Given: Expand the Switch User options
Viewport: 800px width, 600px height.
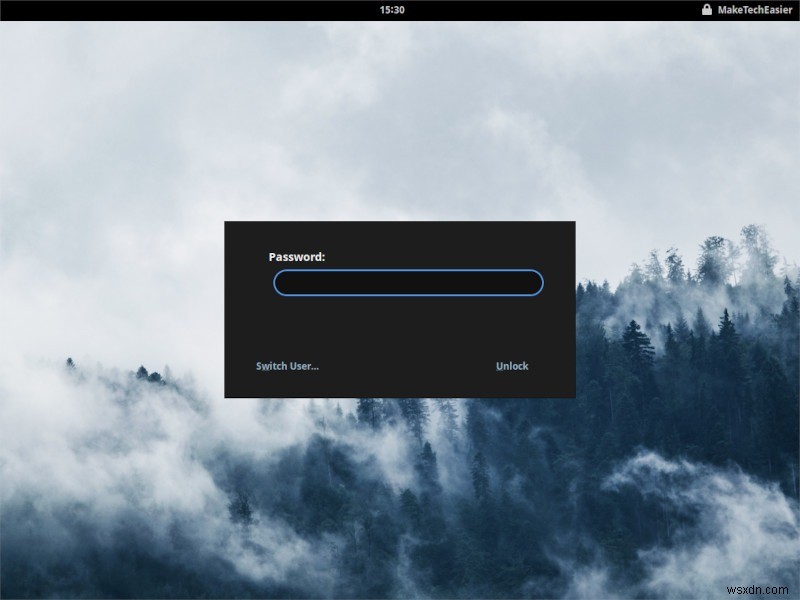Looking at the screenshot, I should click(287, 366).
